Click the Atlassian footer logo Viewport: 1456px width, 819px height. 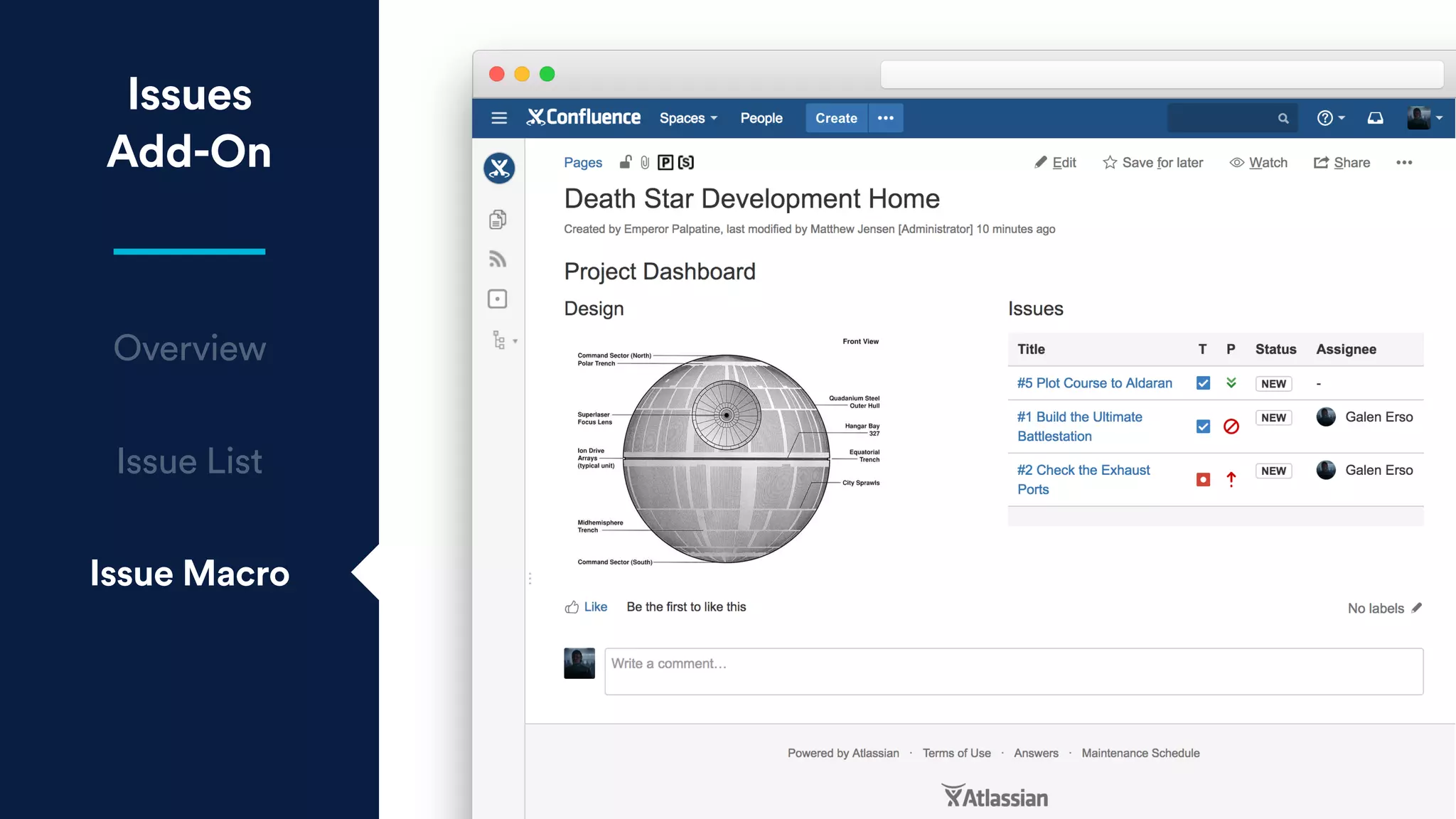(995, 796)
